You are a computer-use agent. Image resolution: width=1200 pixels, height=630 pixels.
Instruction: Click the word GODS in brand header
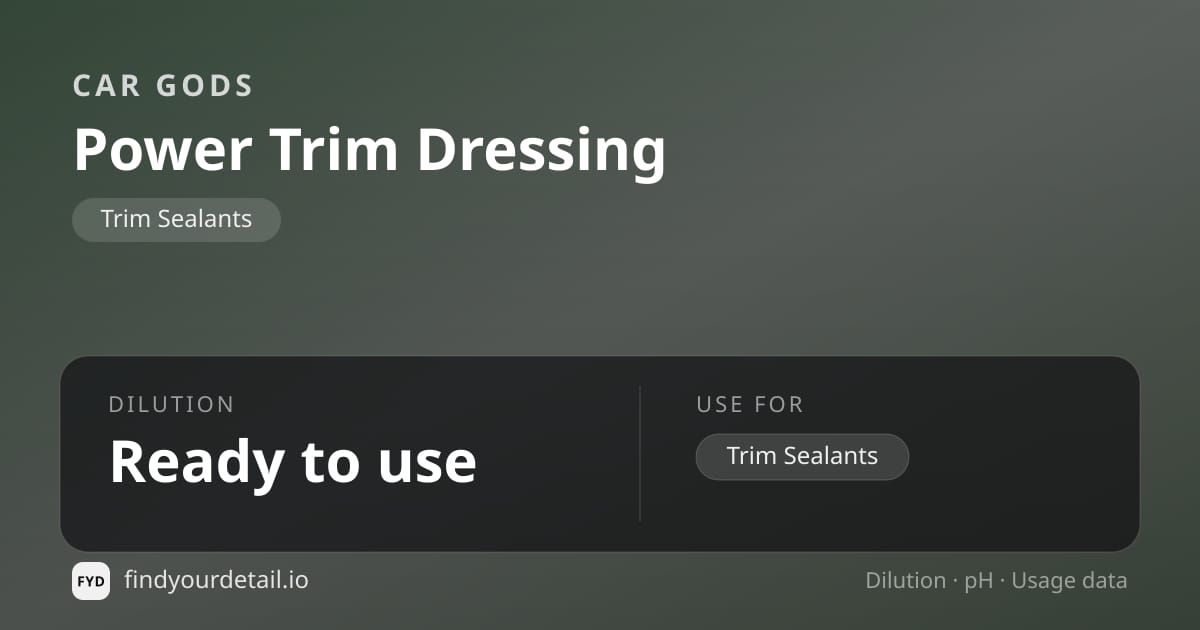(205, 86)
